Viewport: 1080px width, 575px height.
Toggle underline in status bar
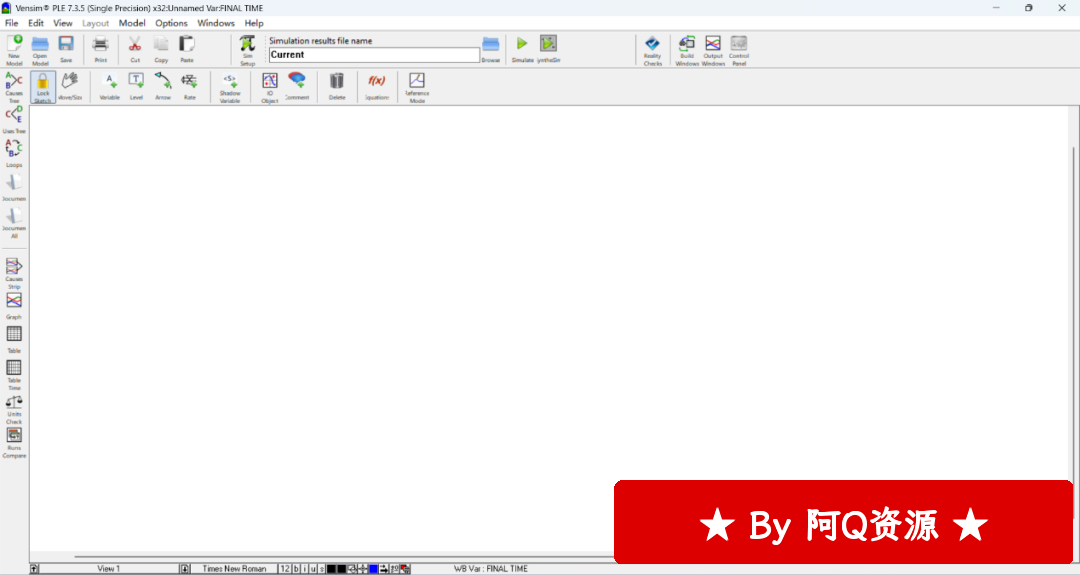pyautogui.click(x=313, y=569)
